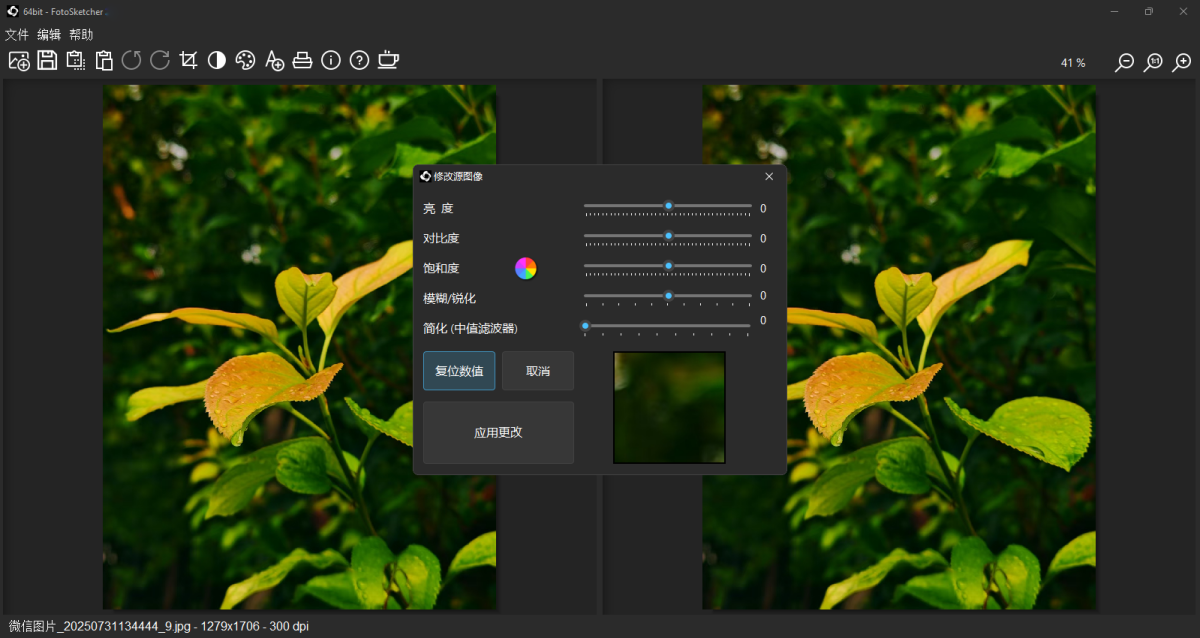The width and height of the screenshot is (1200, 638).
Task: Click the floppy disk save icon
Action: tap(47, 61)
